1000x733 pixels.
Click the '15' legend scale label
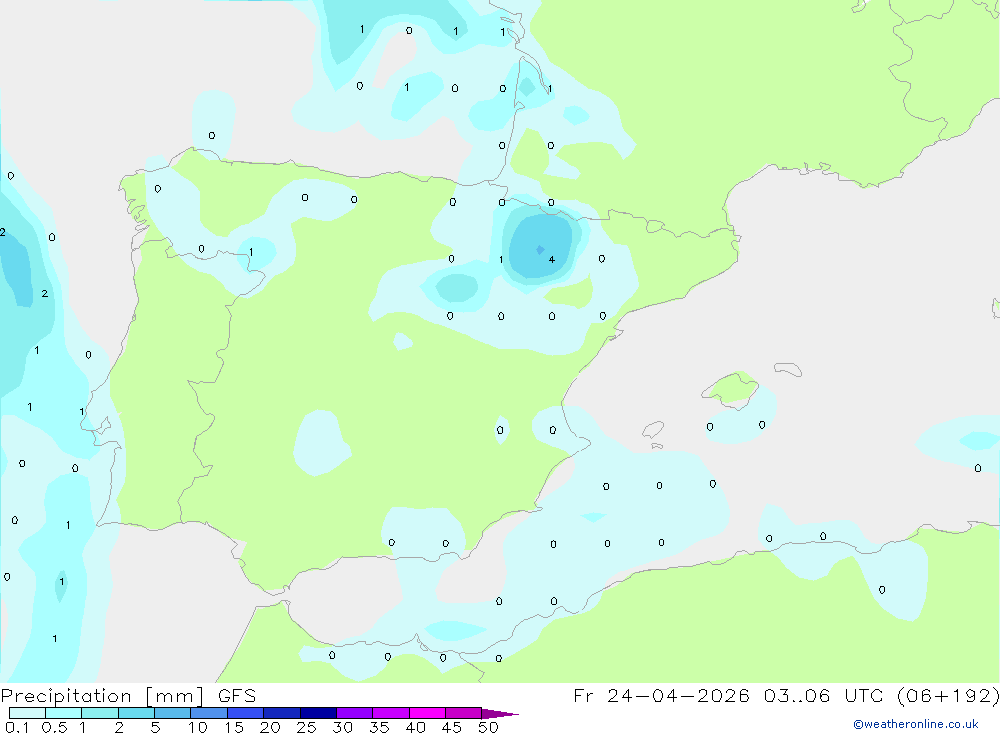233,727
